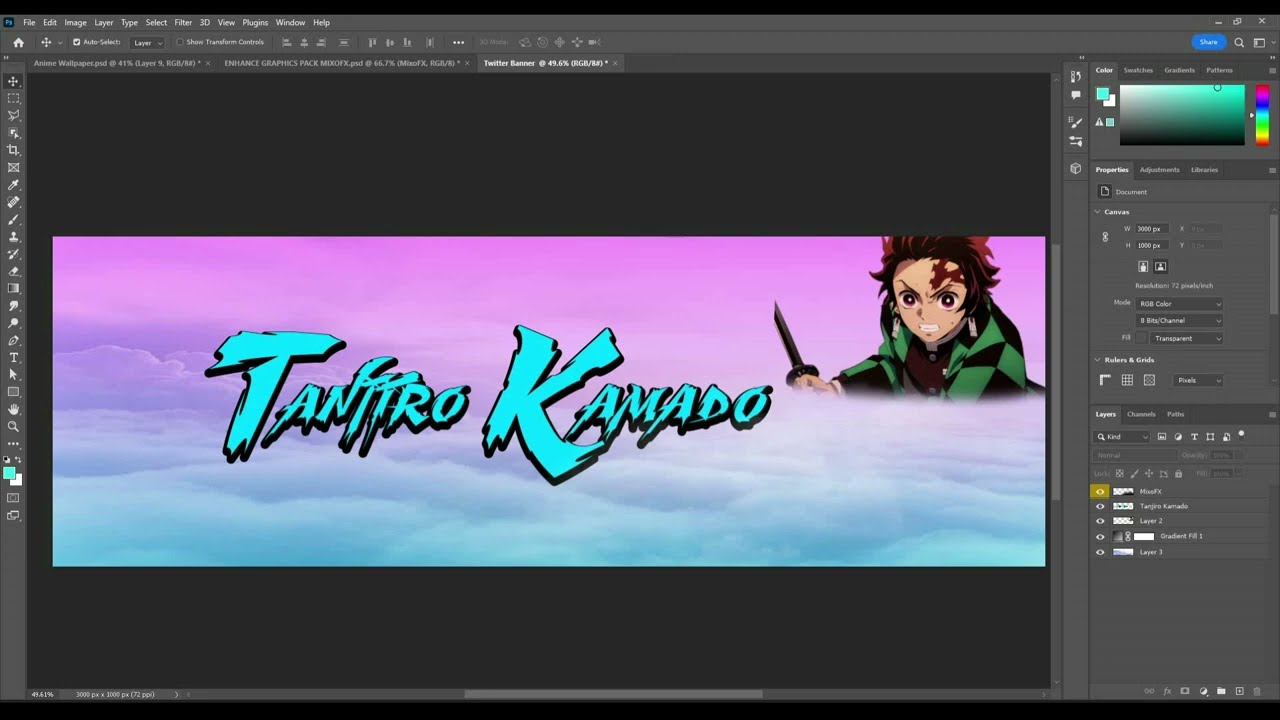
Task: Toggle the layer filter on/off switch
Action: [x=1241, y=435]
